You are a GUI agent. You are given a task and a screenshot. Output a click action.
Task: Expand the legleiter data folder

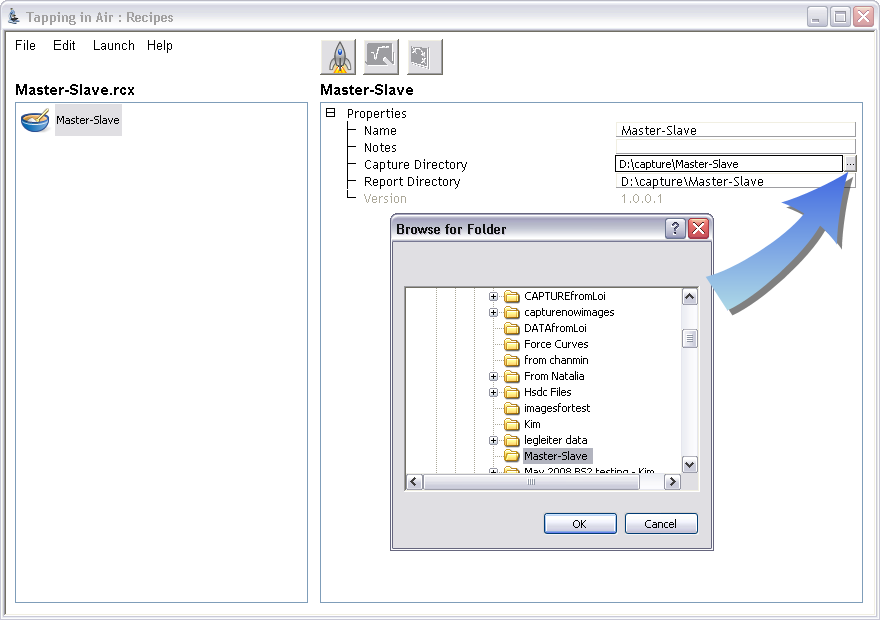pos(493,440)
